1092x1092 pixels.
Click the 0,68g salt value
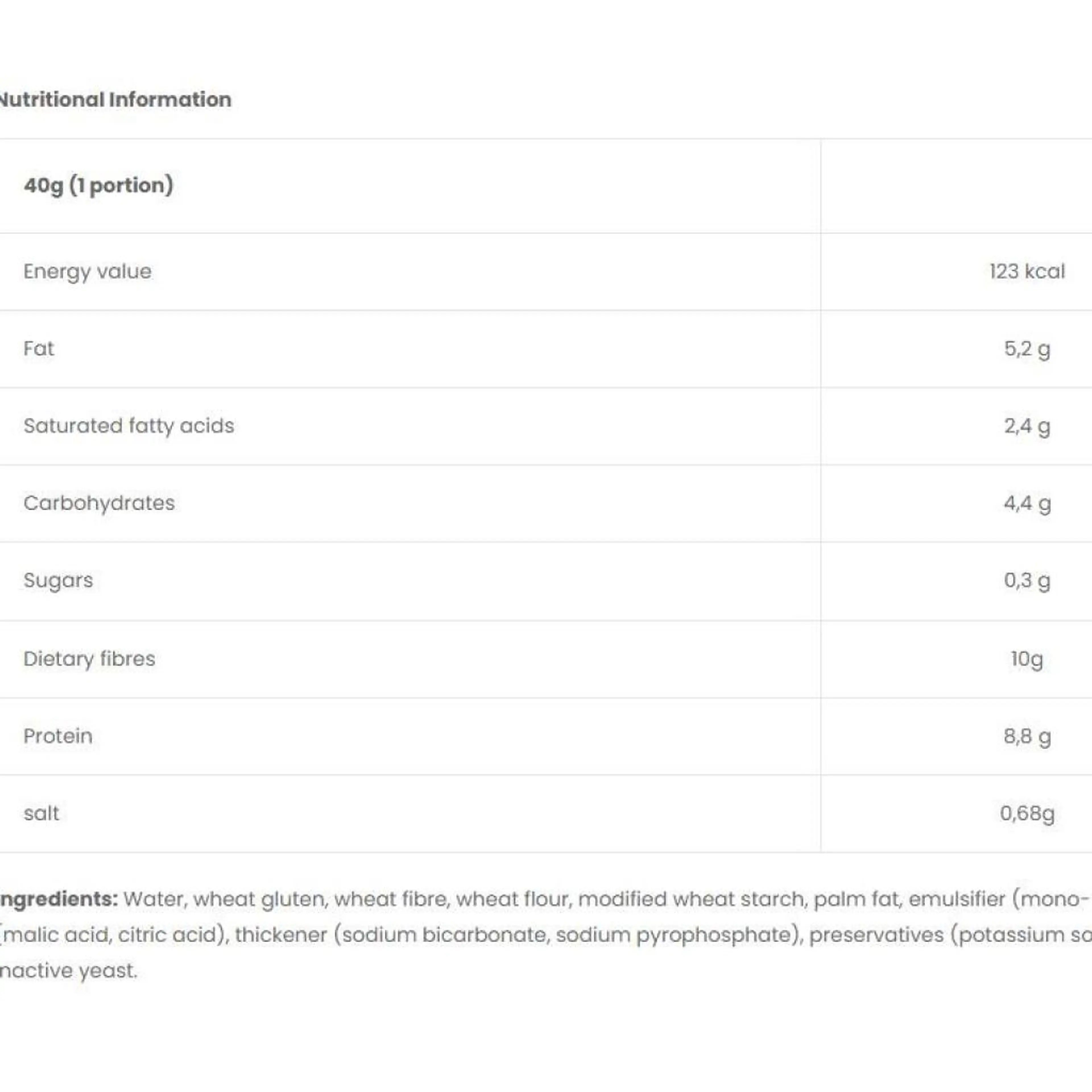[x=1026, y=813]
